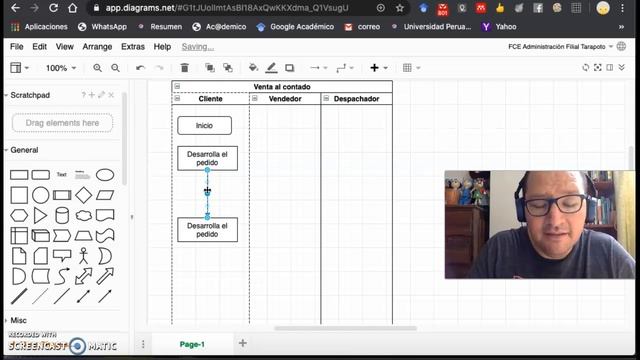The height and width of the screenshot is (360, 640).
Task: Bring selection to front icon
Action: (x=210, y=68)
